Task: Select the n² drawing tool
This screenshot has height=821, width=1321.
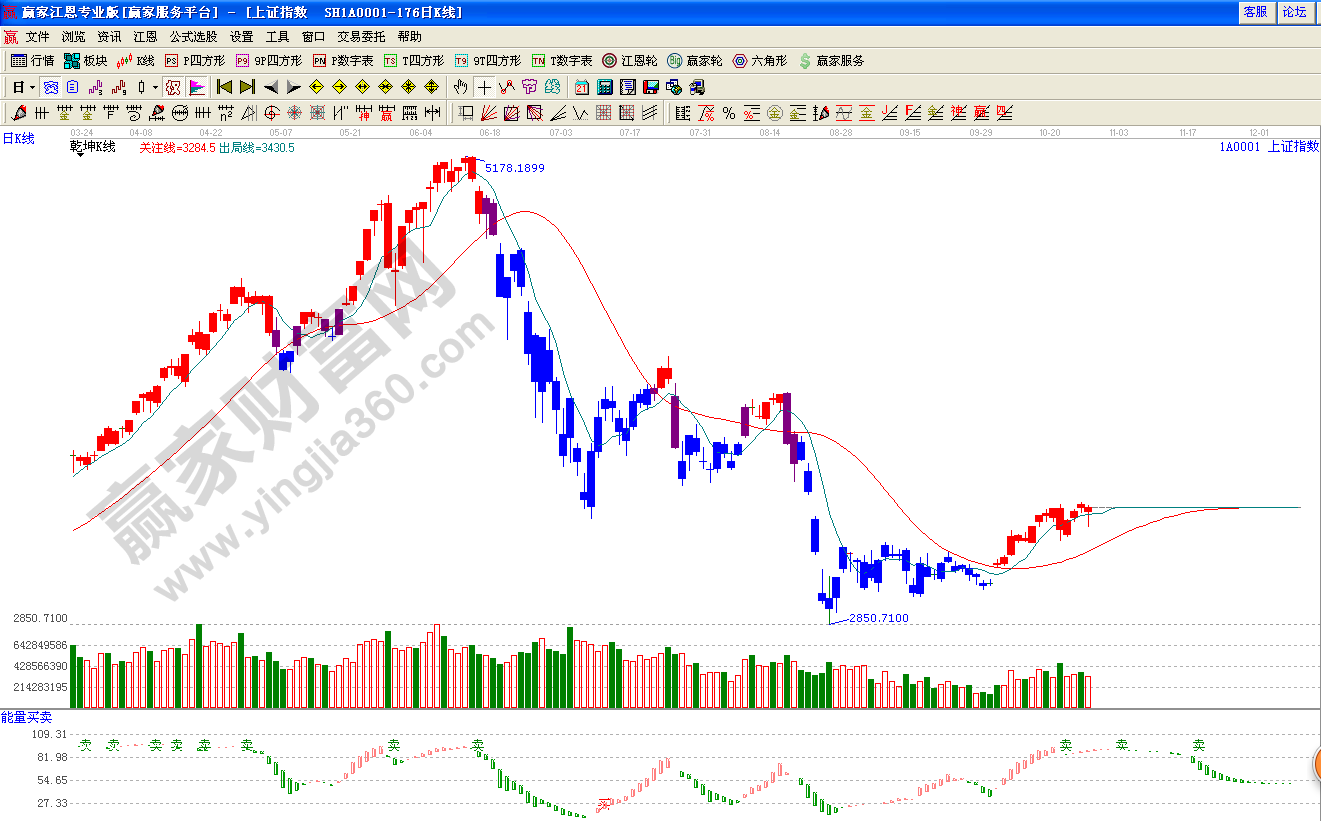Action: tap(224, 113)
